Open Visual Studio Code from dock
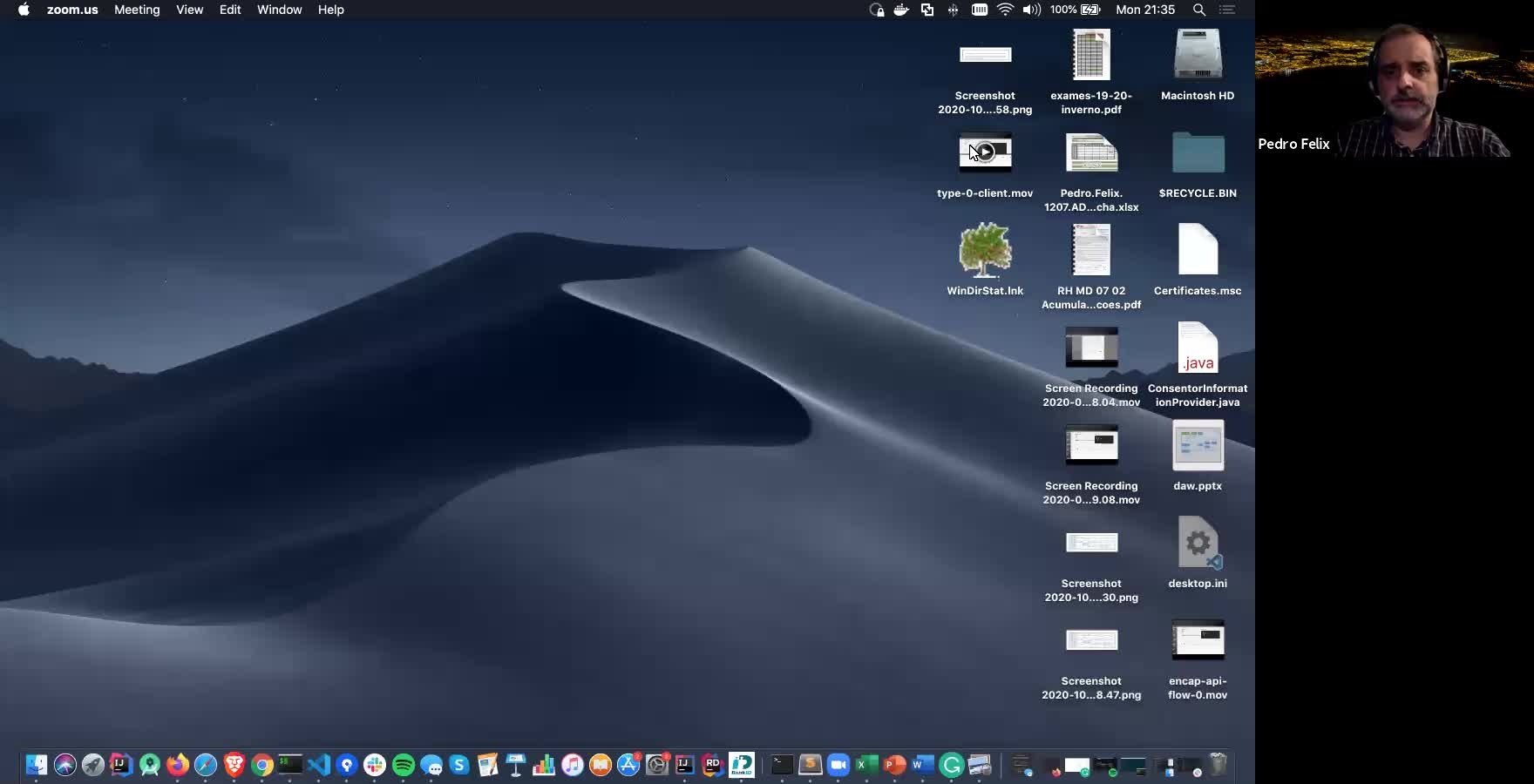 coord(319,765)
